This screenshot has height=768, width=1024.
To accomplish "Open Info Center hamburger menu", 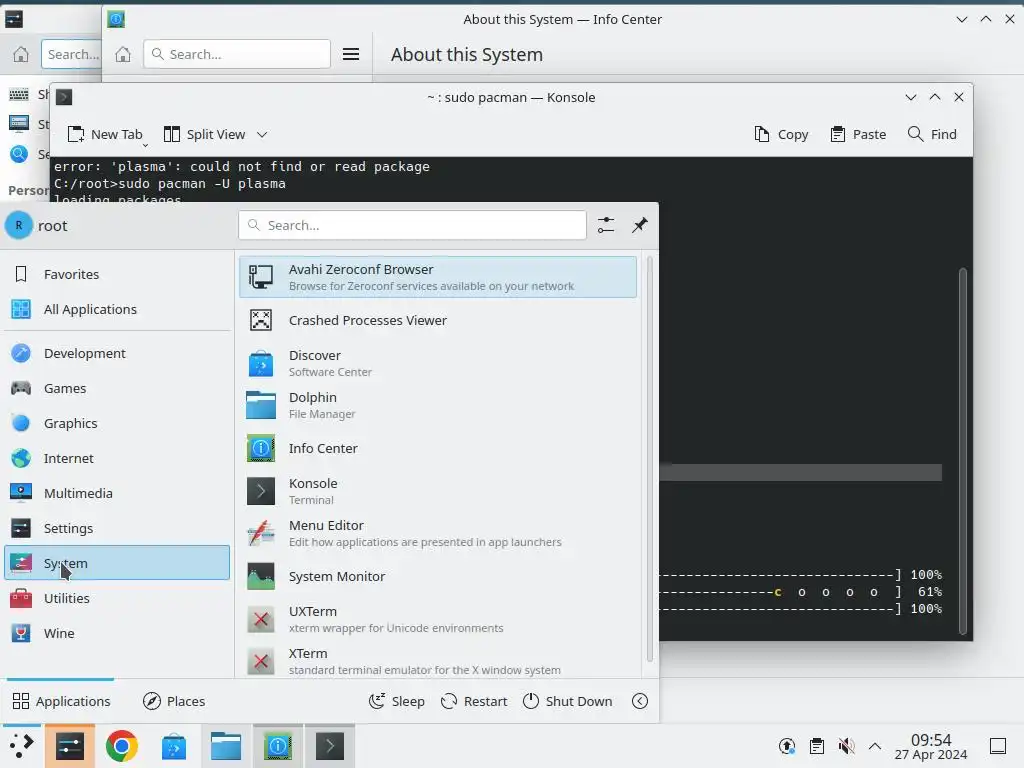I will tap(351, 54).
